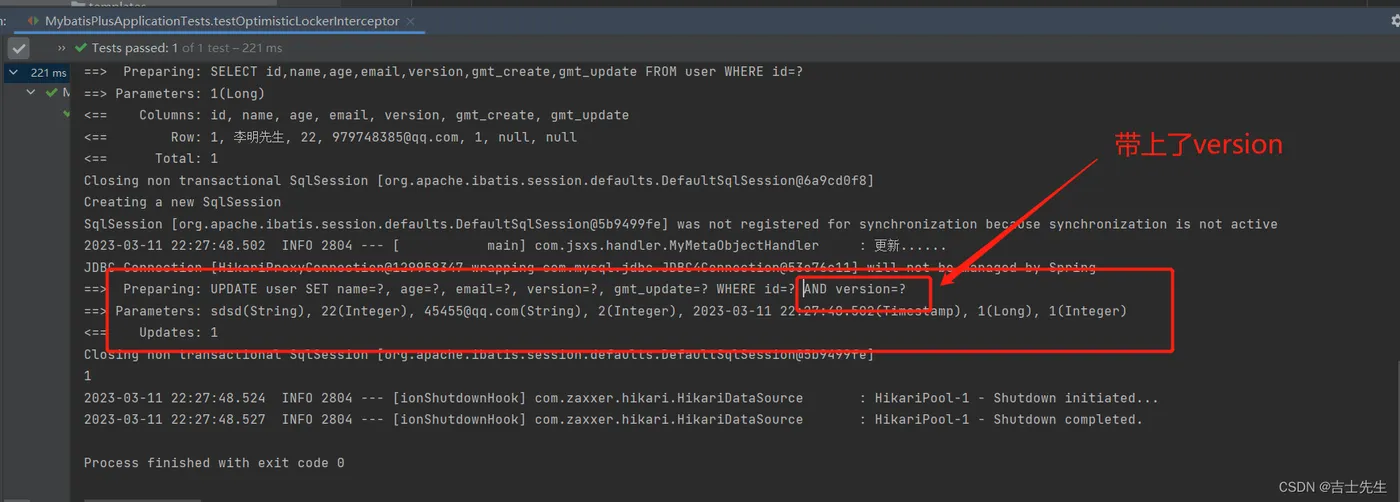Click the 'Closing non transactional SqlSession' line with @6a9cd0f8
Screen dimensions: 1400x502
[478, 181]
